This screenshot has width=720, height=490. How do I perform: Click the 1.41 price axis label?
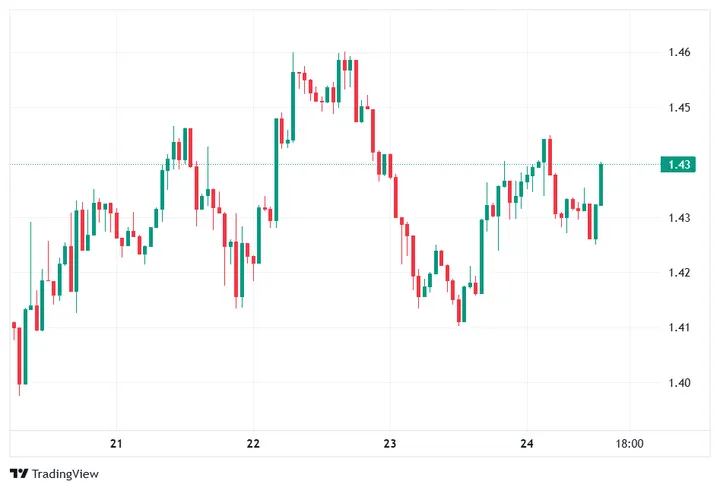[676, 327]
